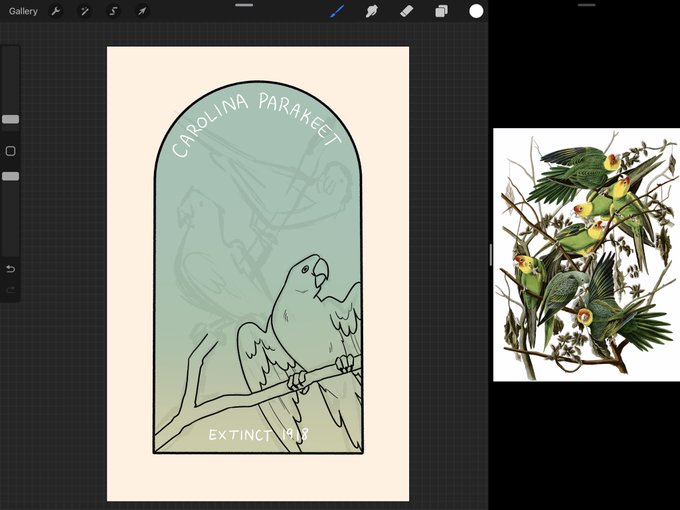Tap the multitasking handle above reference window

pos(586,5)
